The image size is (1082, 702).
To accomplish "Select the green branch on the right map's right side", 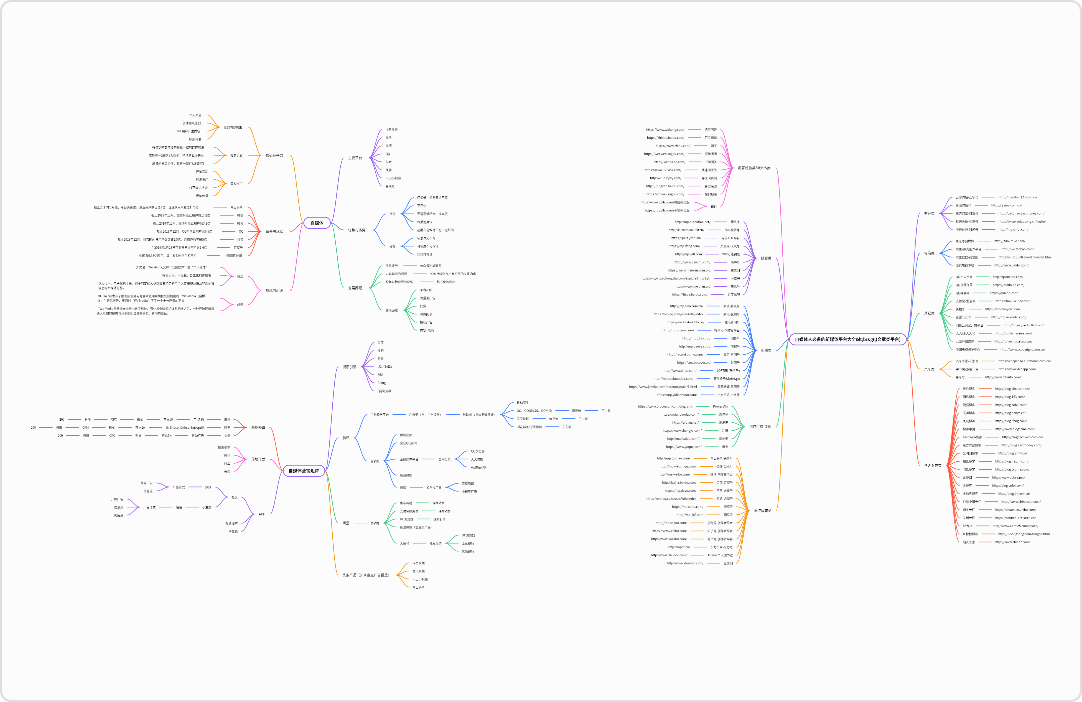I will tap(929, 313).
